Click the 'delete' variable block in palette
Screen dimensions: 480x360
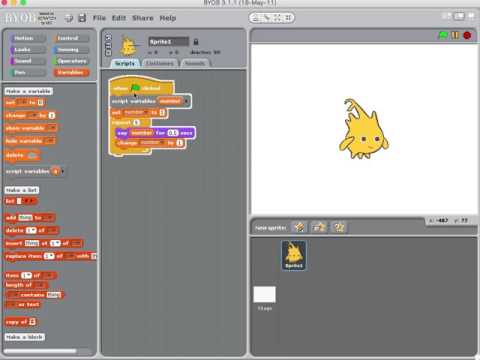22,155
